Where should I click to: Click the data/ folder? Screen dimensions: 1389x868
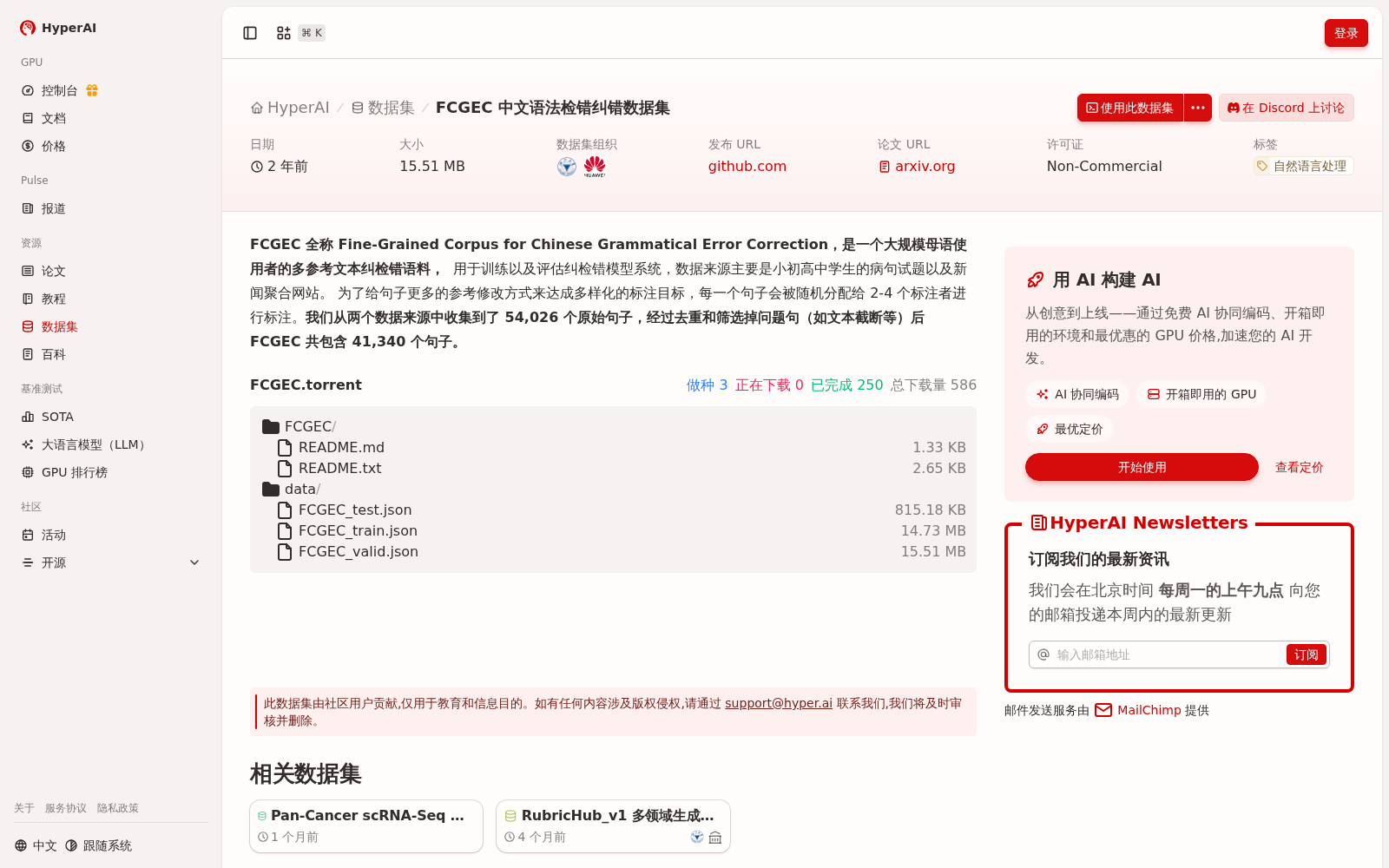(x=292, y=489)
